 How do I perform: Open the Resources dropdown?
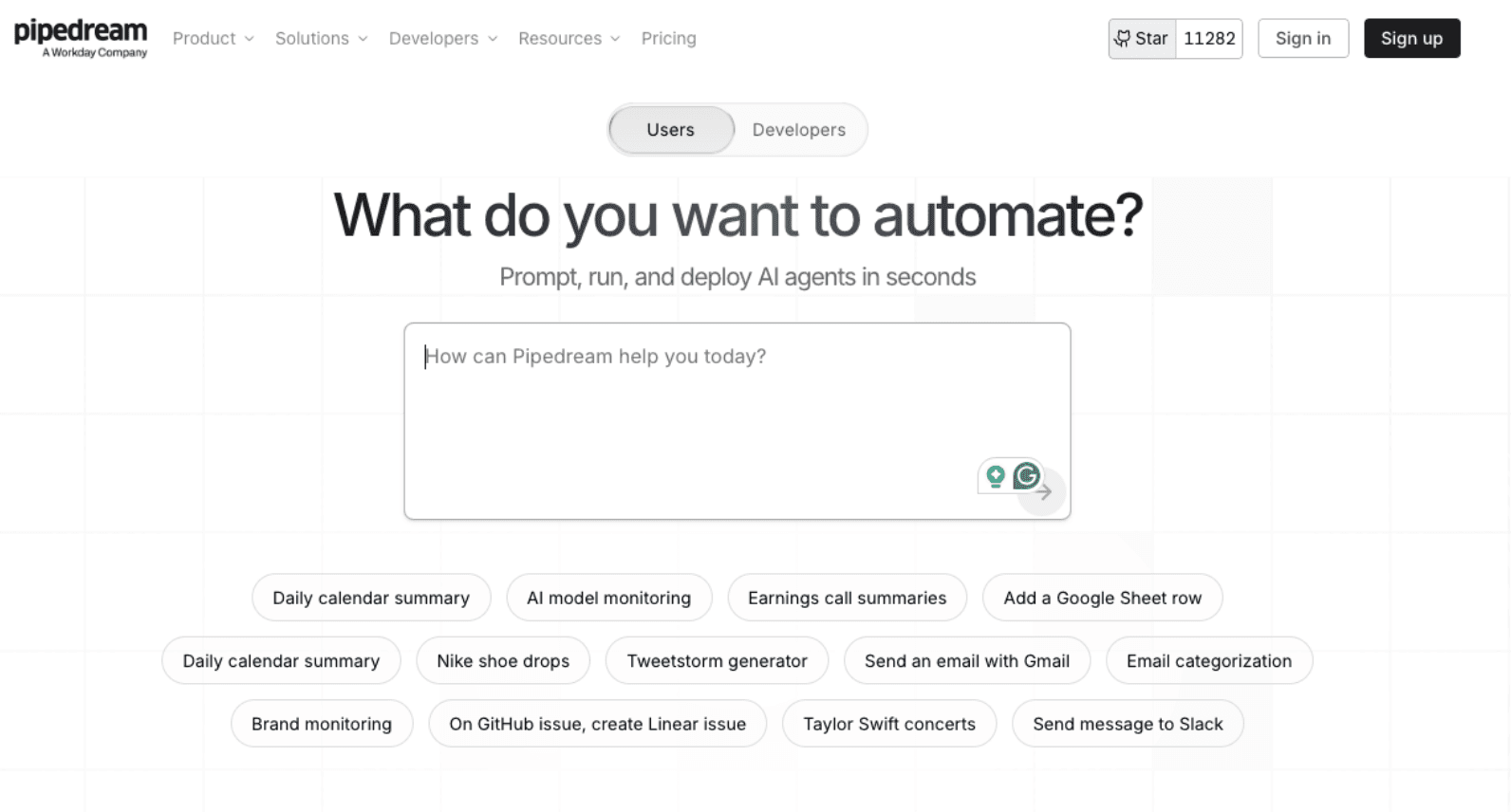point(569,39)
